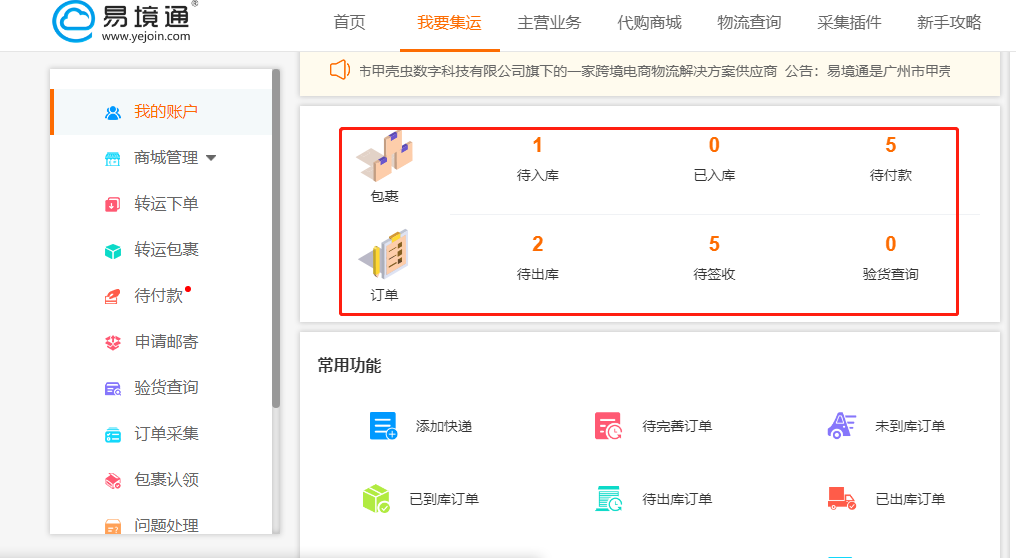Open the 已到库订单 function label
This screenshot has height=558, width=1016.
[444, 499]
